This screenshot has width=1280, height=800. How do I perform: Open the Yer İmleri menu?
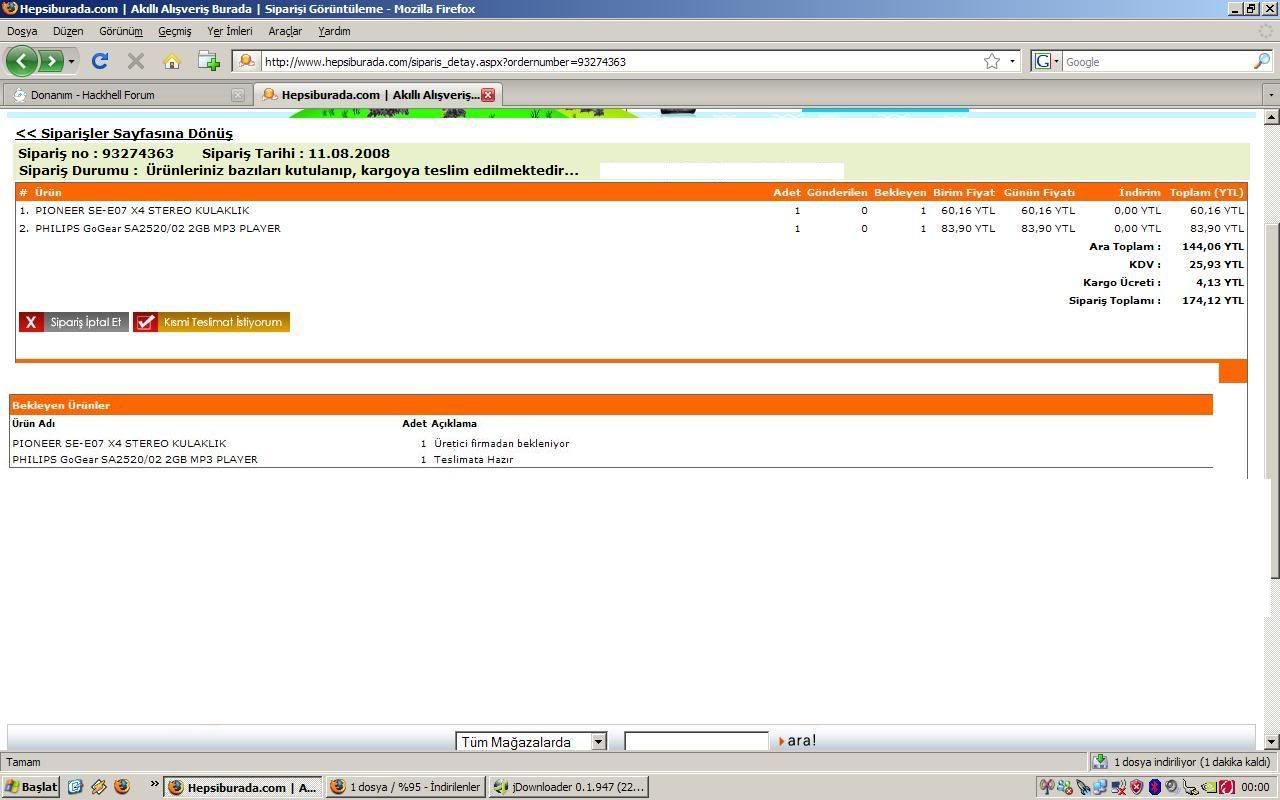[230, 31]
